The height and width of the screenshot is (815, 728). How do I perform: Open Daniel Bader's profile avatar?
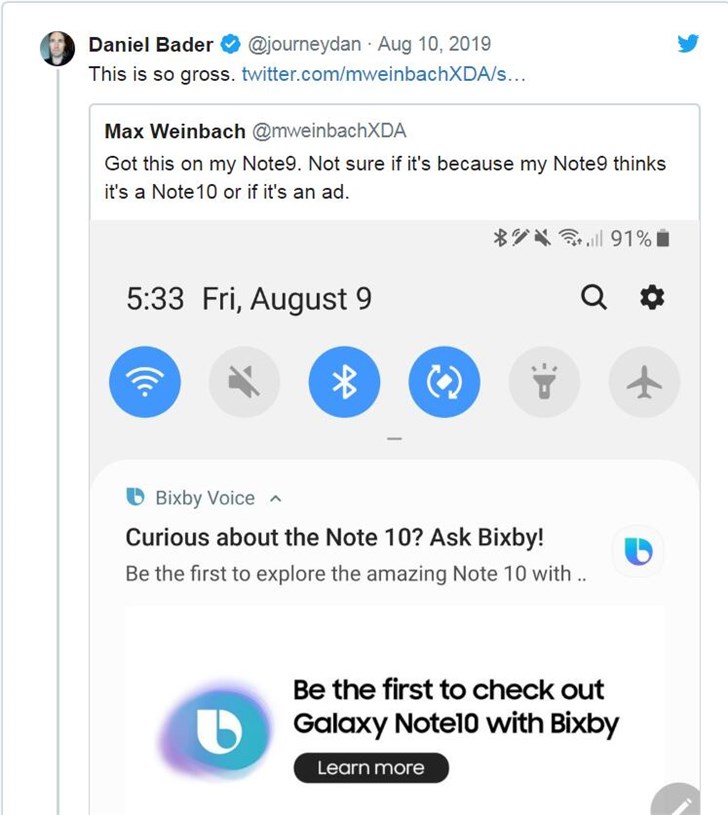[57, 47]
